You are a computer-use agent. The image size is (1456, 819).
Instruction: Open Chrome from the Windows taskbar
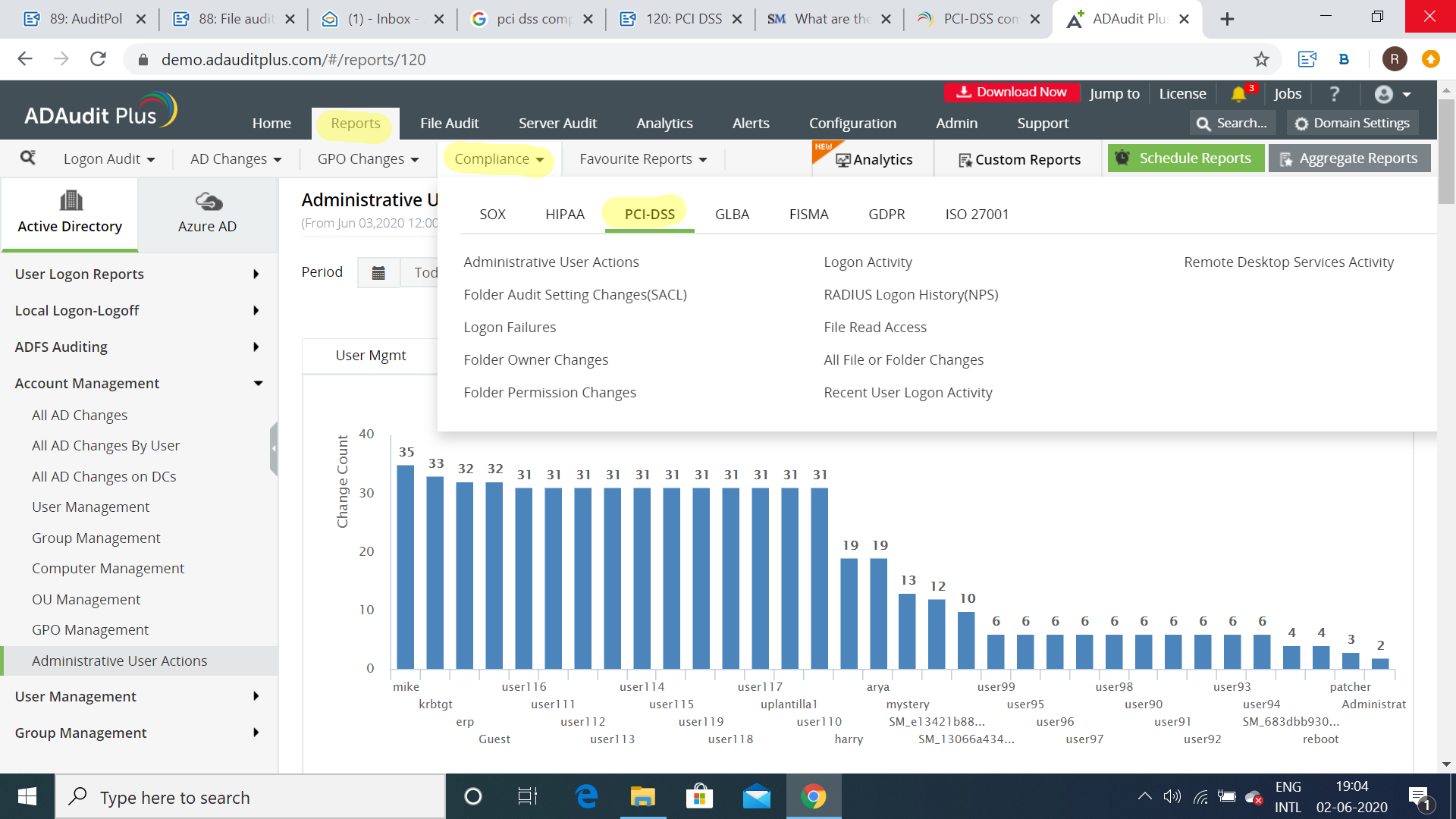(813, 797)
